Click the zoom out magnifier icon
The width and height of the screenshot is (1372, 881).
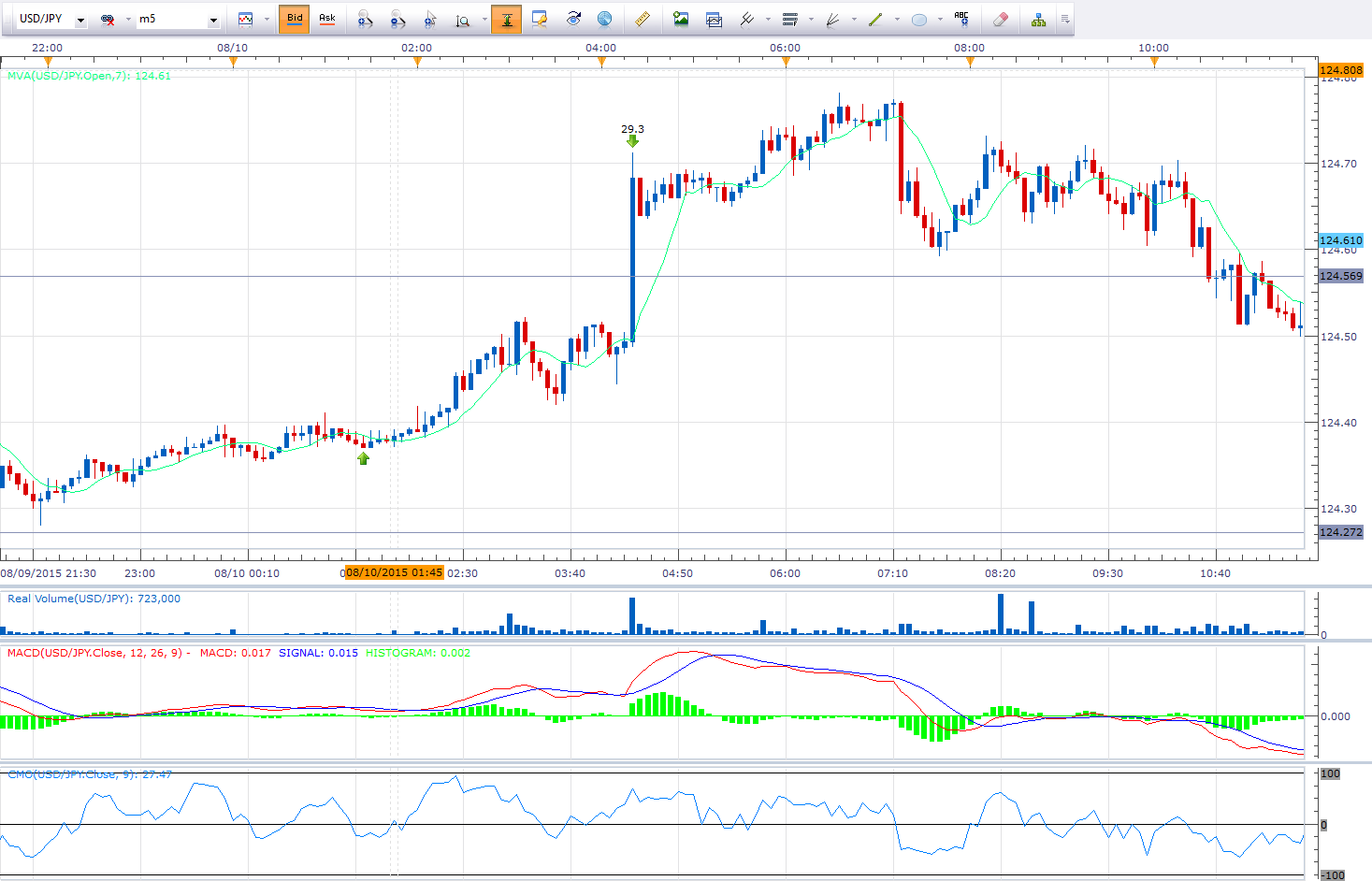click(397, 19)
